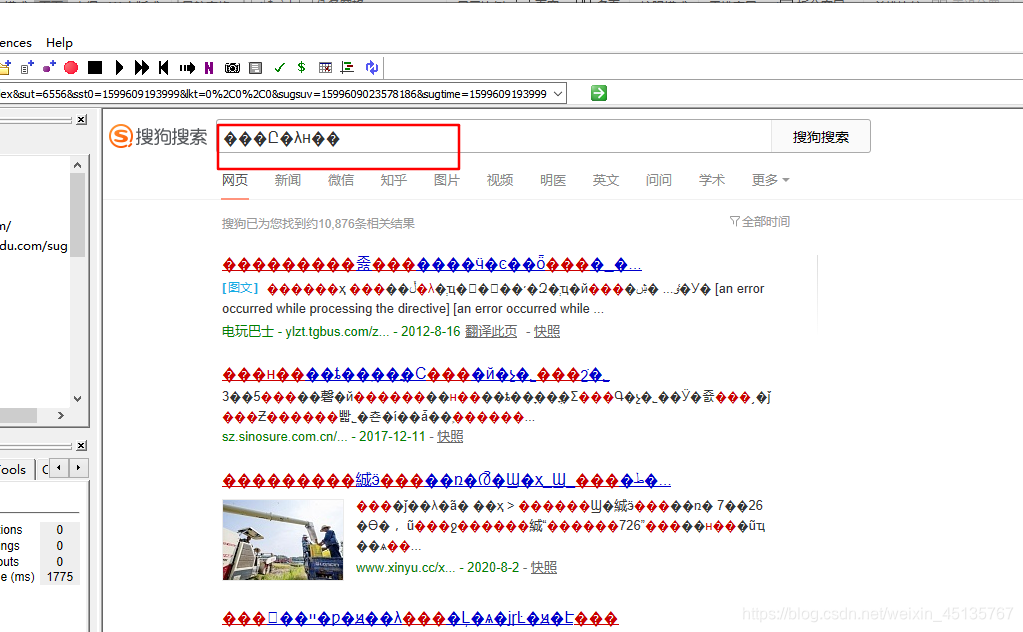Click the black Stop square in toolbar
Screen dimensions: 1023x632
pyautogui.click(x=95, y=67)
